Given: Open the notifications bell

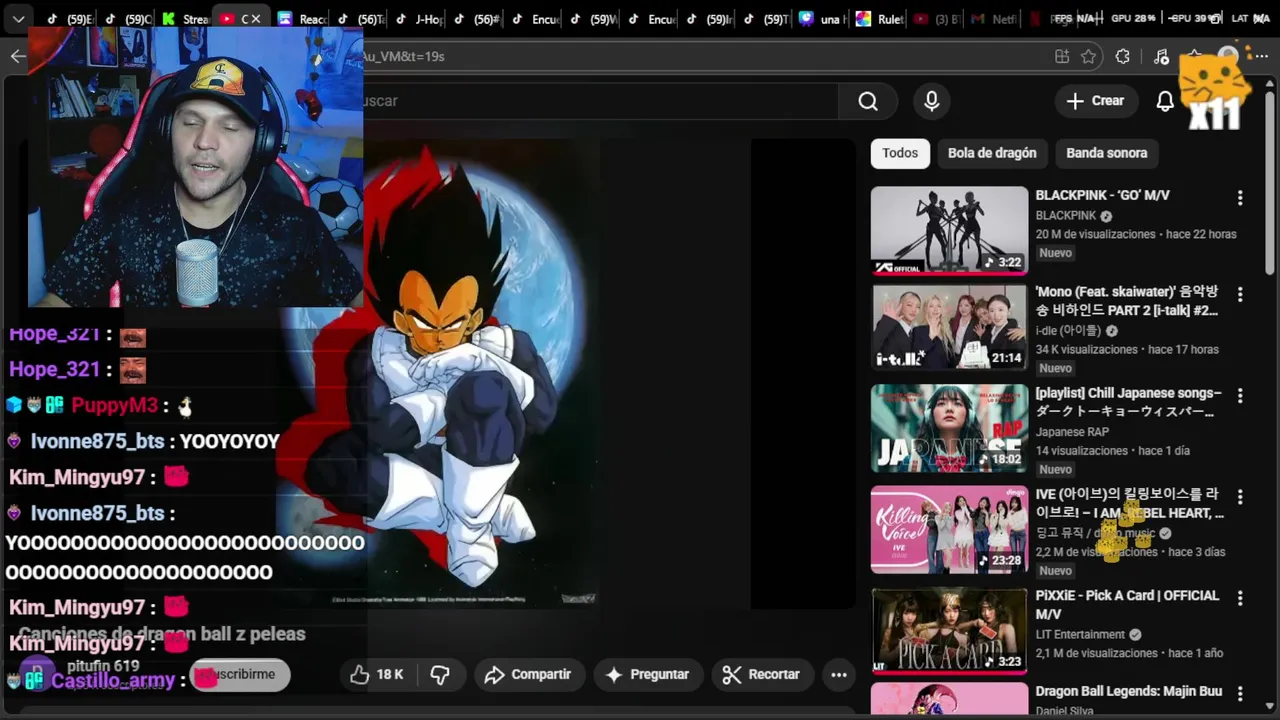Looking at the screenshot, I should coord(1165,101).
